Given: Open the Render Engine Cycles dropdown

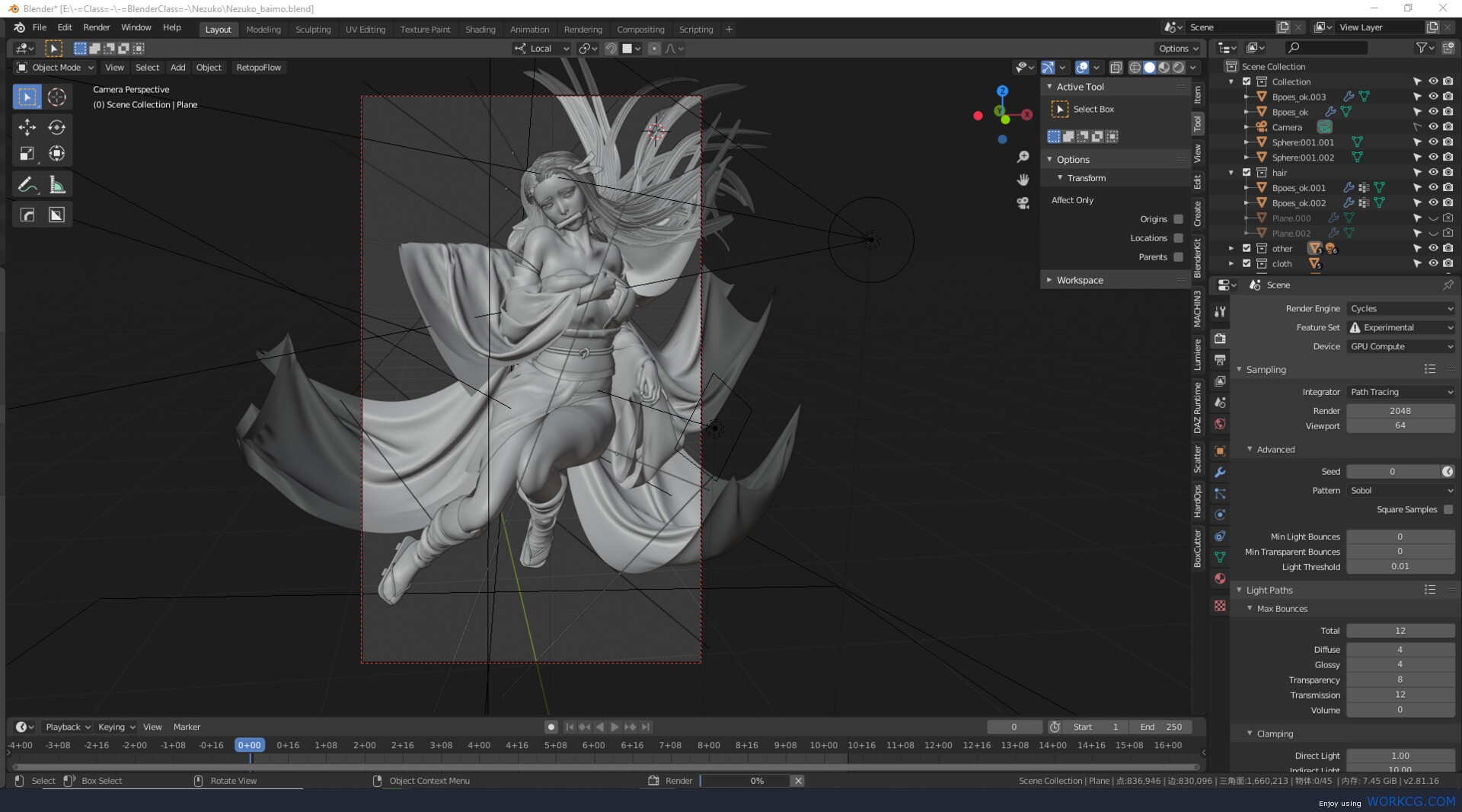Looking at the screenshot, I should tap(1401, 309).
